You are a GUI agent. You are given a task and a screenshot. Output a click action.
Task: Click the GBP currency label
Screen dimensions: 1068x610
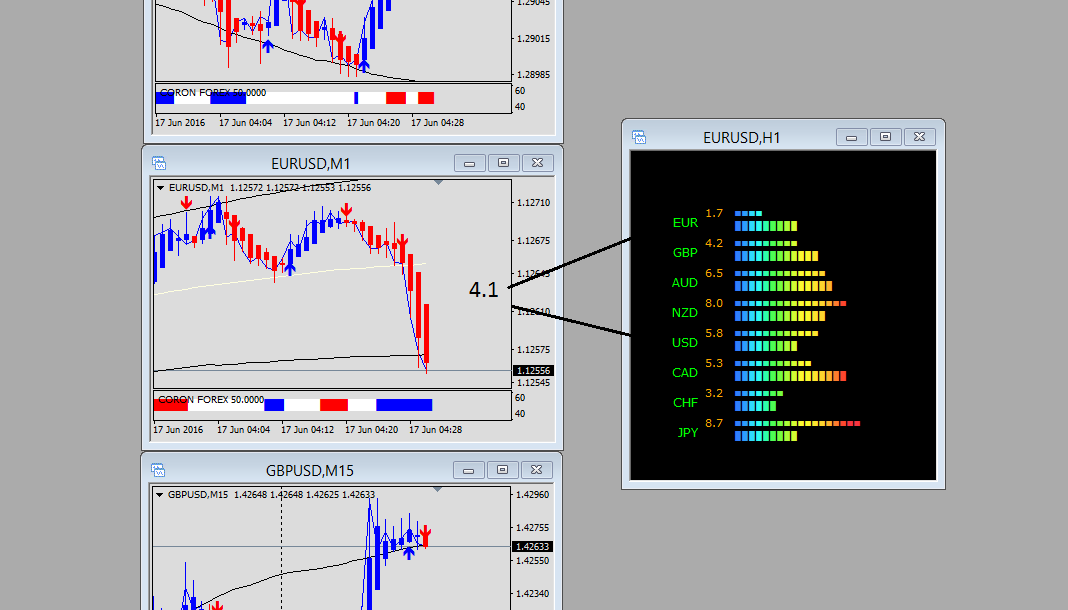pyautogui.click(x=685, y=253)
